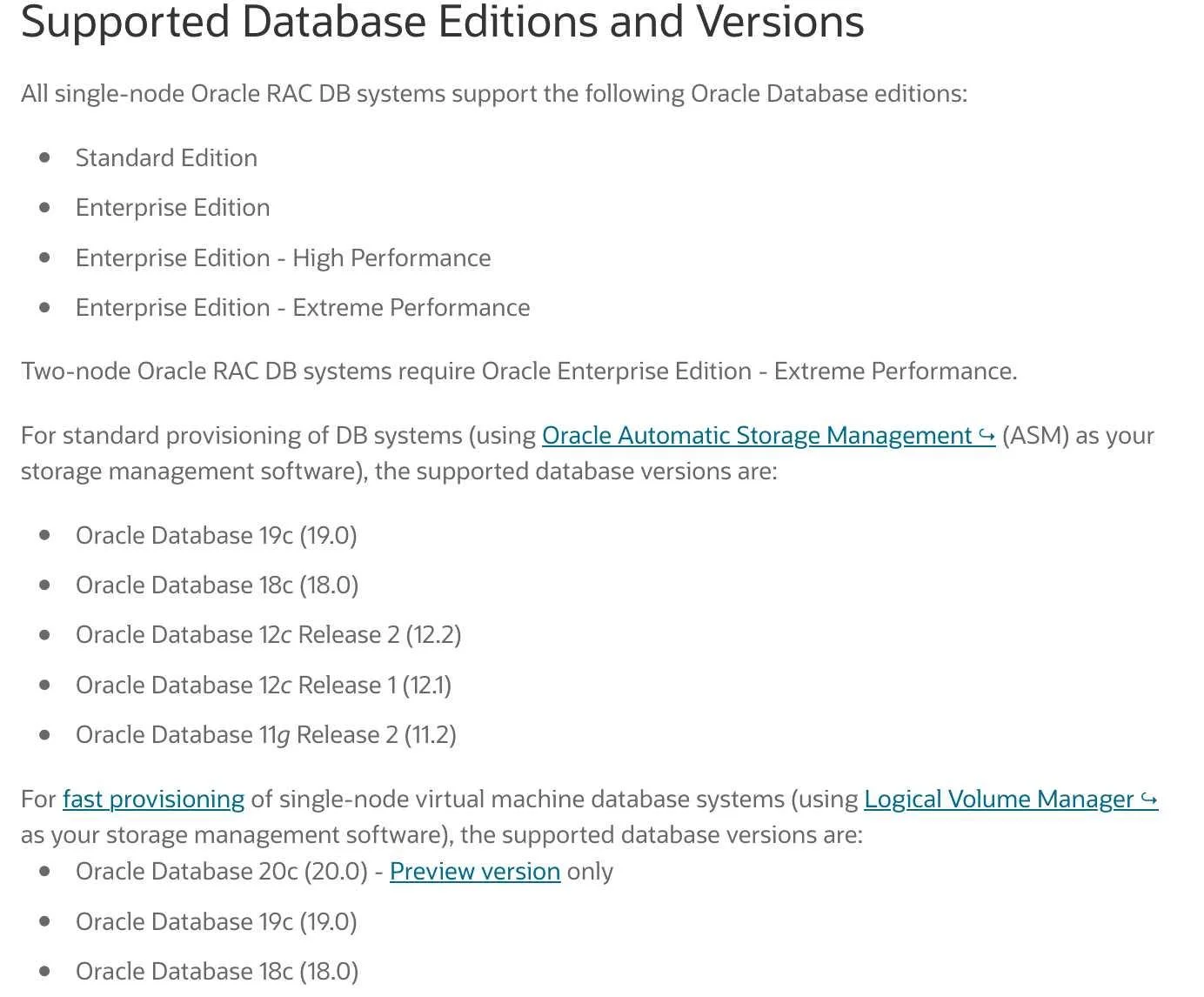Click Oracle Database 18c under ASM list

click(x=217, y=585)
